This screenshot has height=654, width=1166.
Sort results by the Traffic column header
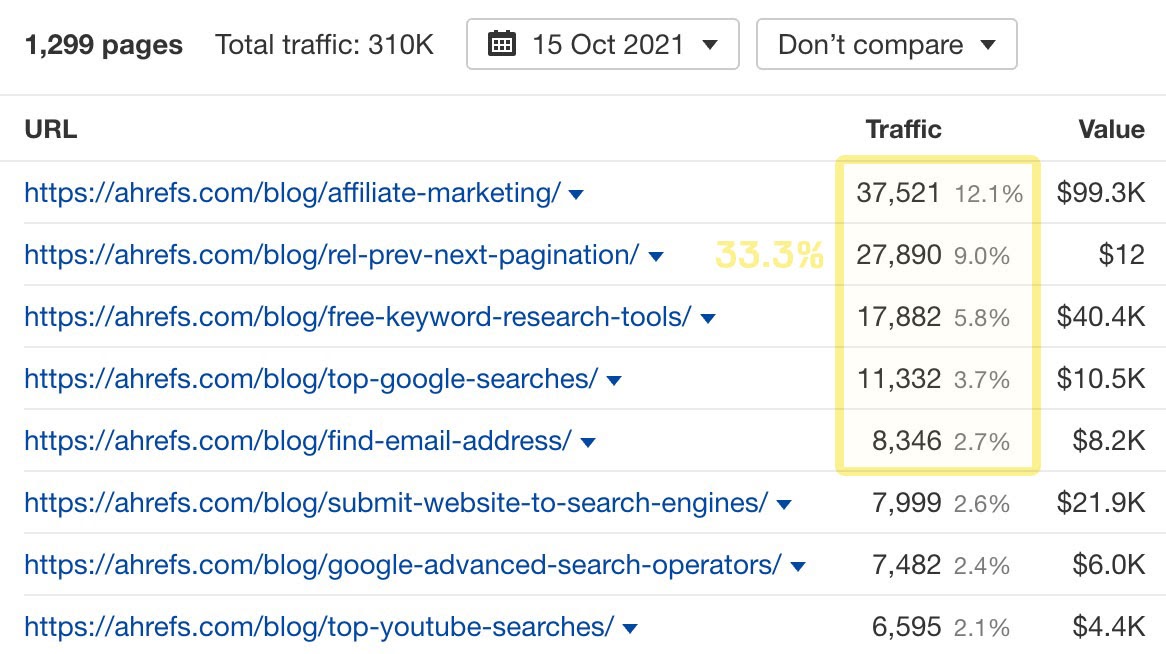tap(902, 129)
